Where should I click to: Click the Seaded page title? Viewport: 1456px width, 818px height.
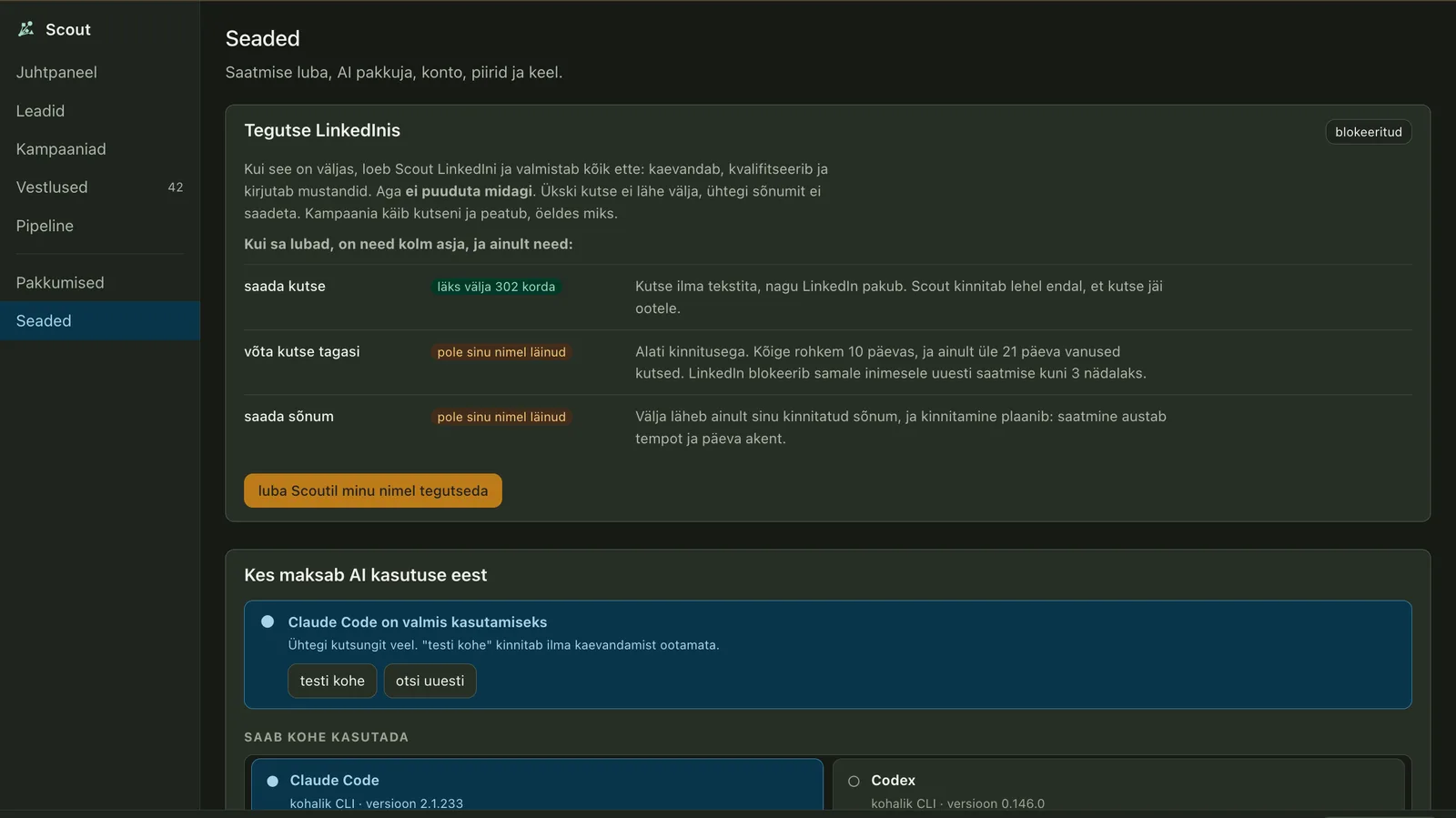263,38
